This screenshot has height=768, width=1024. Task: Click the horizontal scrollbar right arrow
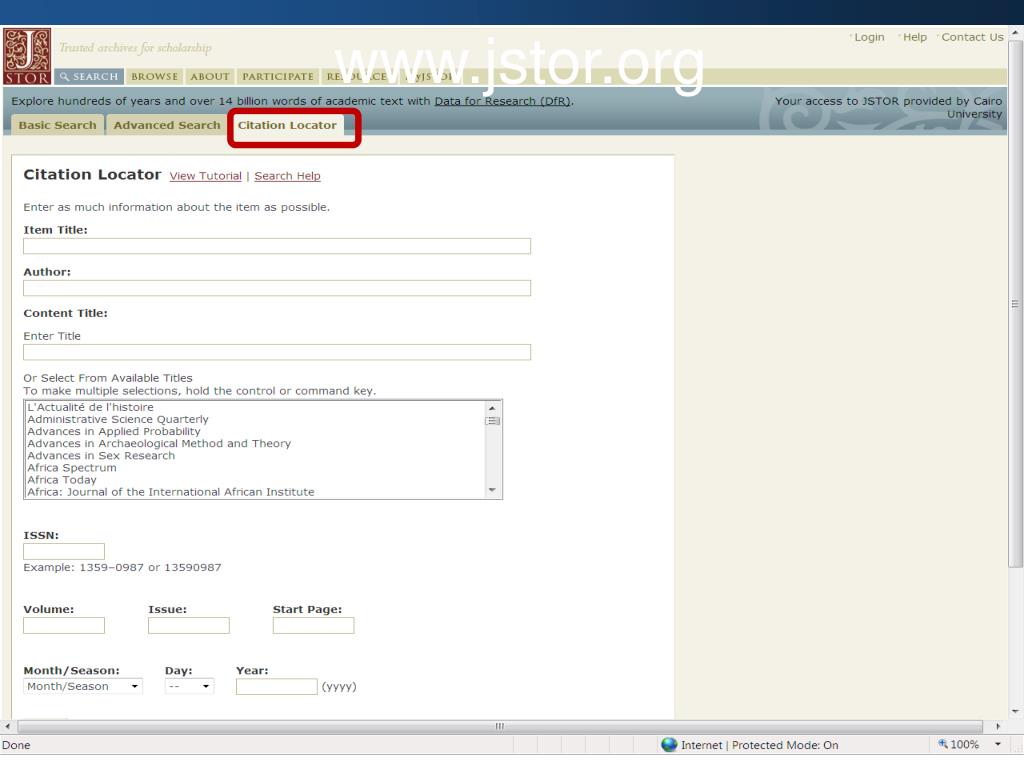997,726
